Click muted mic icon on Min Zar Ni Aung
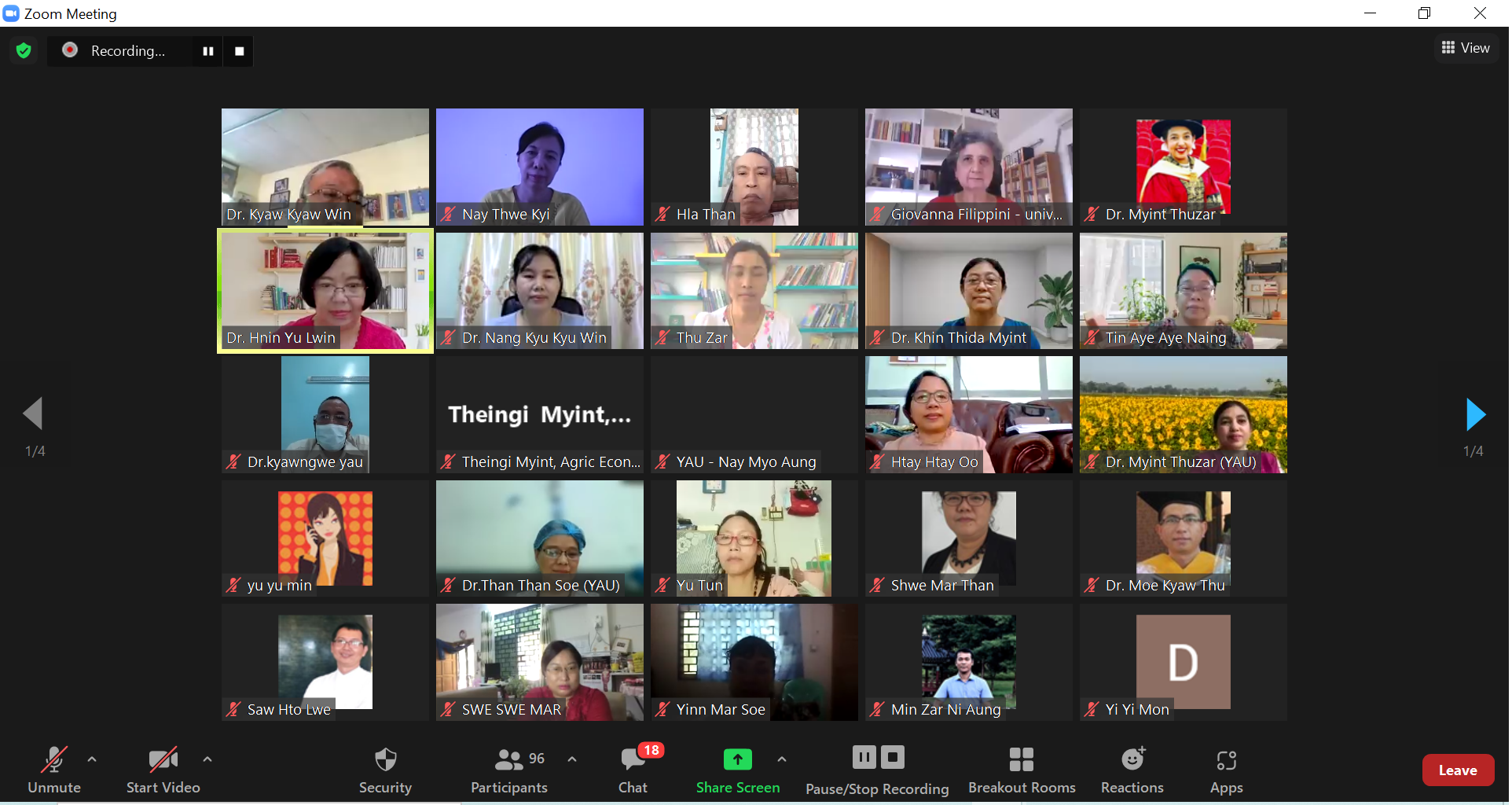 (x=877, y=709)
